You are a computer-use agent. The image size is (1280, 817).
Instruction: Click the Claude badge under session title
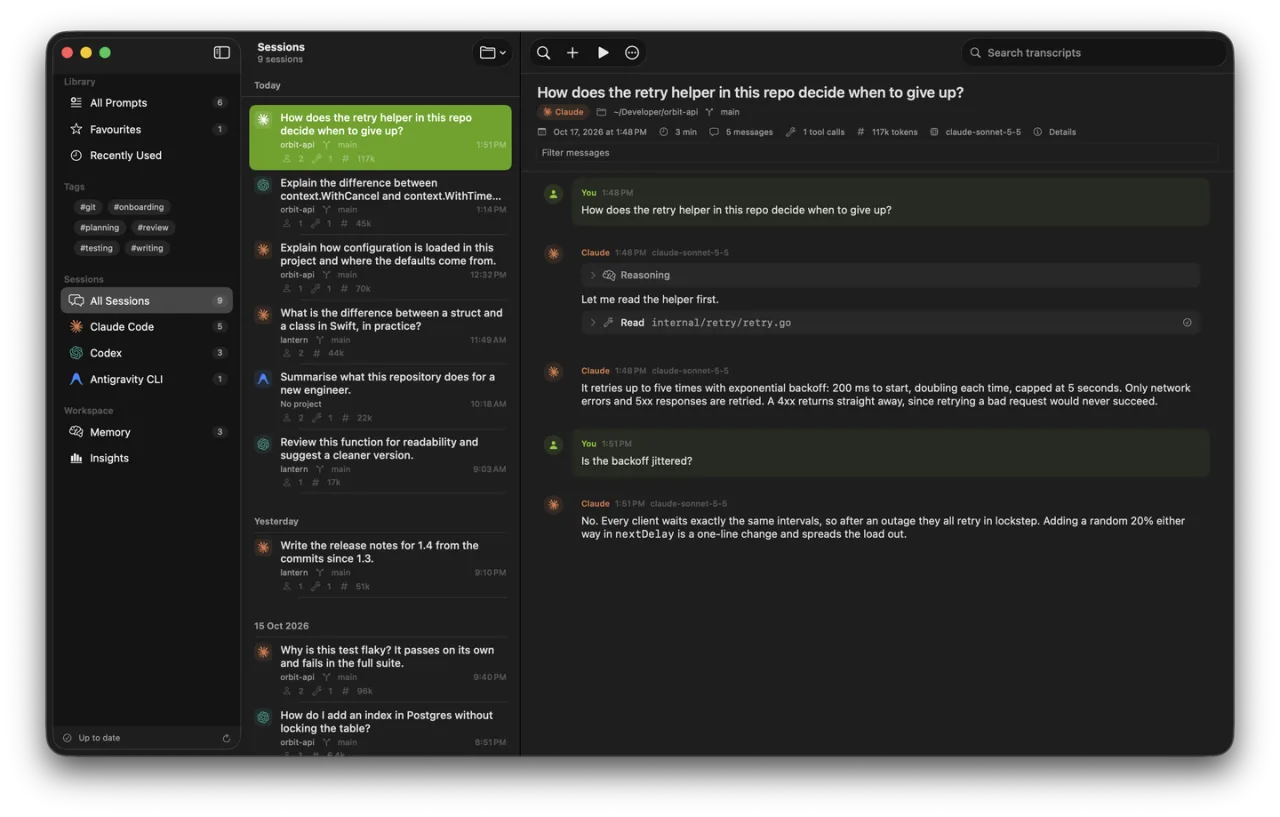click(x=563, y=112)
